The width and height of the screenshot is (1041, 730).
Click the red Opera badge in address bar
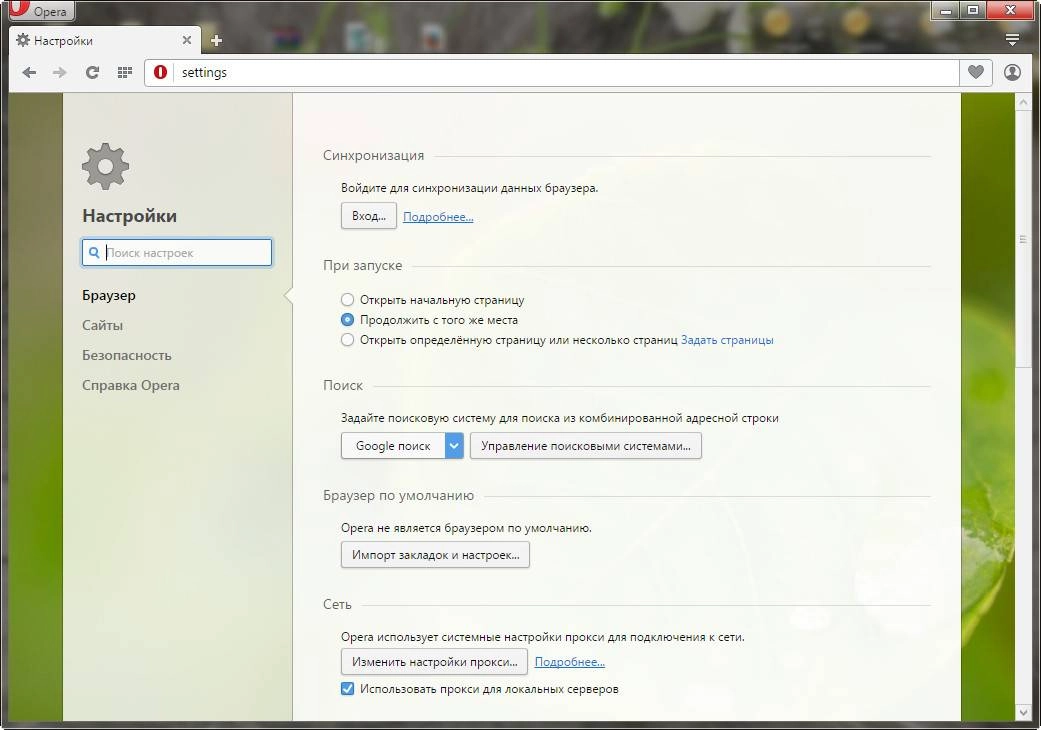160,72
